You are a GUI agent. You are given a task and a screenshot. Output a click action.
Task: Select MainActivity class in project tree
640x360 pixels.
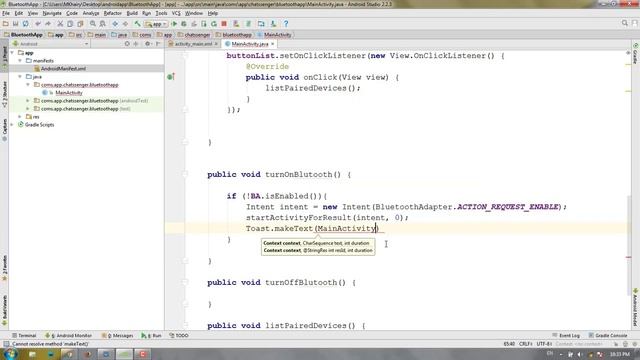click(69, 93)
